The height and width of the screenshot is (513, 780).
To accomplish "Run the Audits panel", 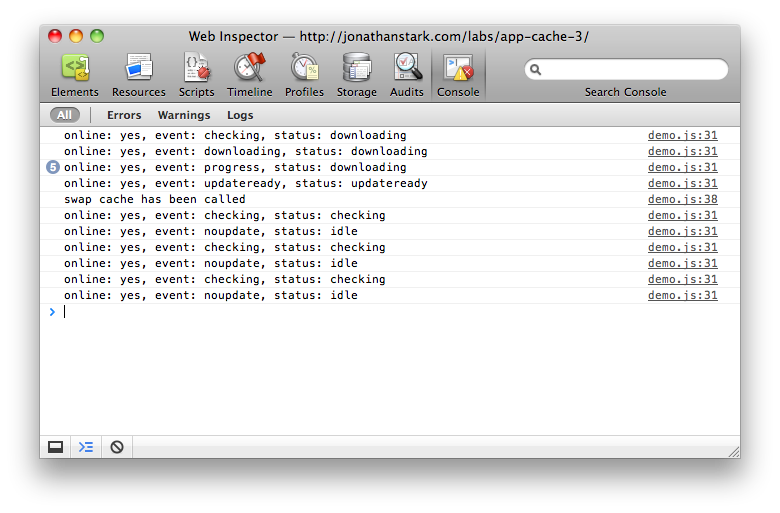I will click(407, 75).
